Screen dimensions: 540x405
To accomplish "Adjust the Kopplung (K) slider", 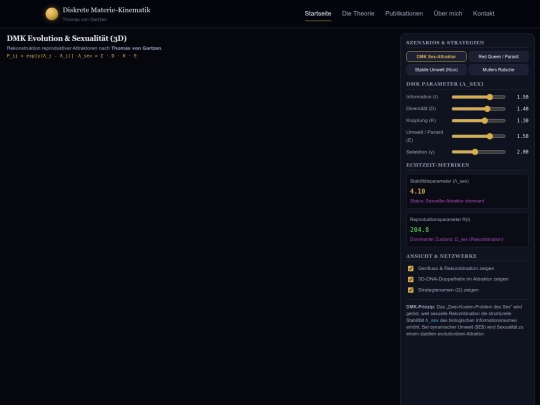I will click(478, 121).
